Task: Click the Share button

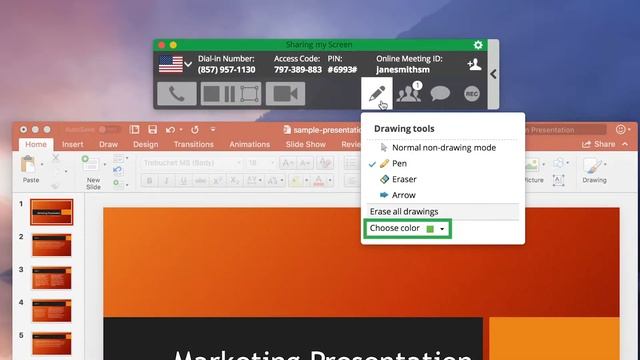Action: tap(599, 144)
